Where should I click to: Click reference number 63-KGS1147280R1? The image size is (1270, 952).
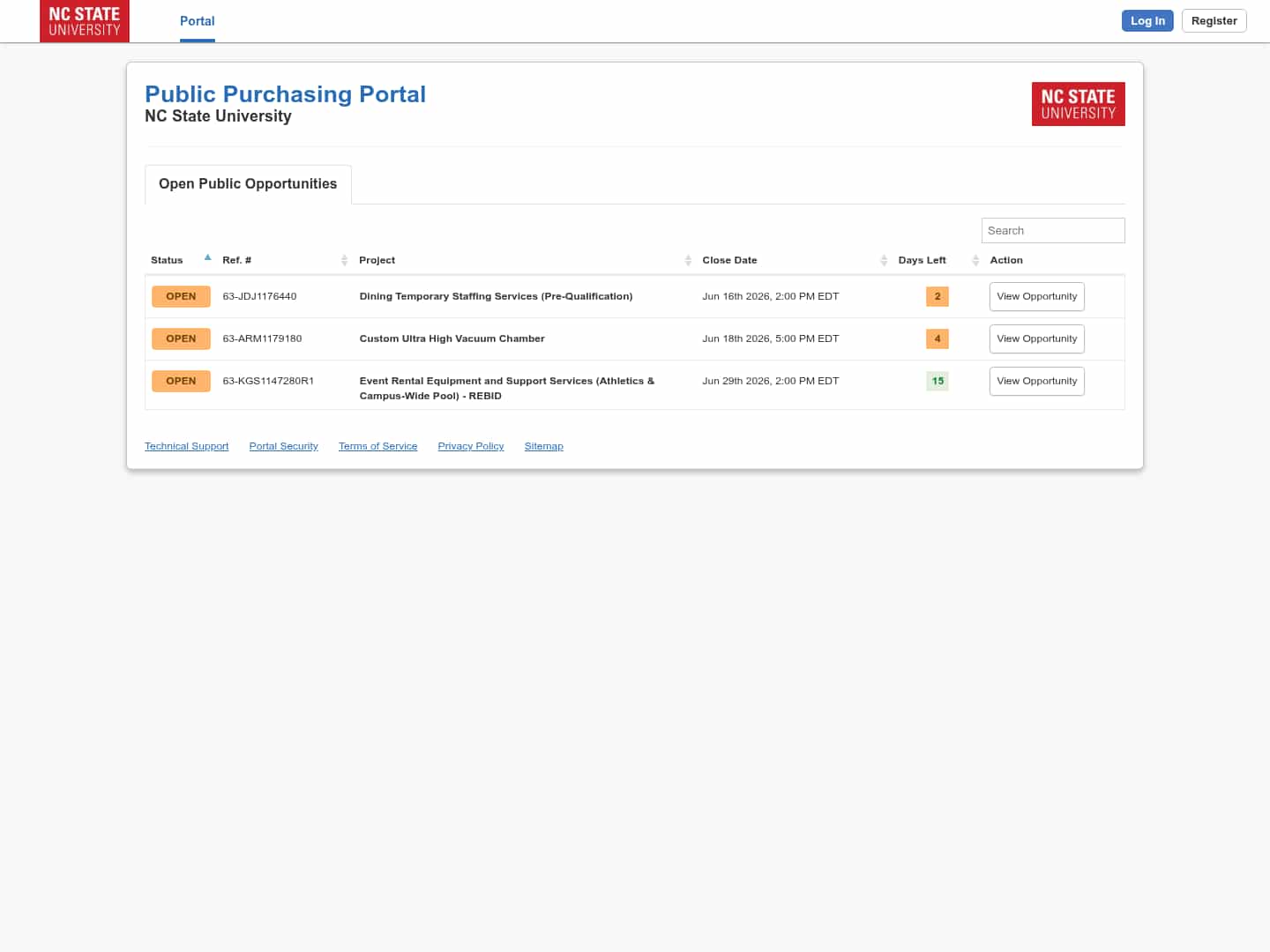(268, 381)
